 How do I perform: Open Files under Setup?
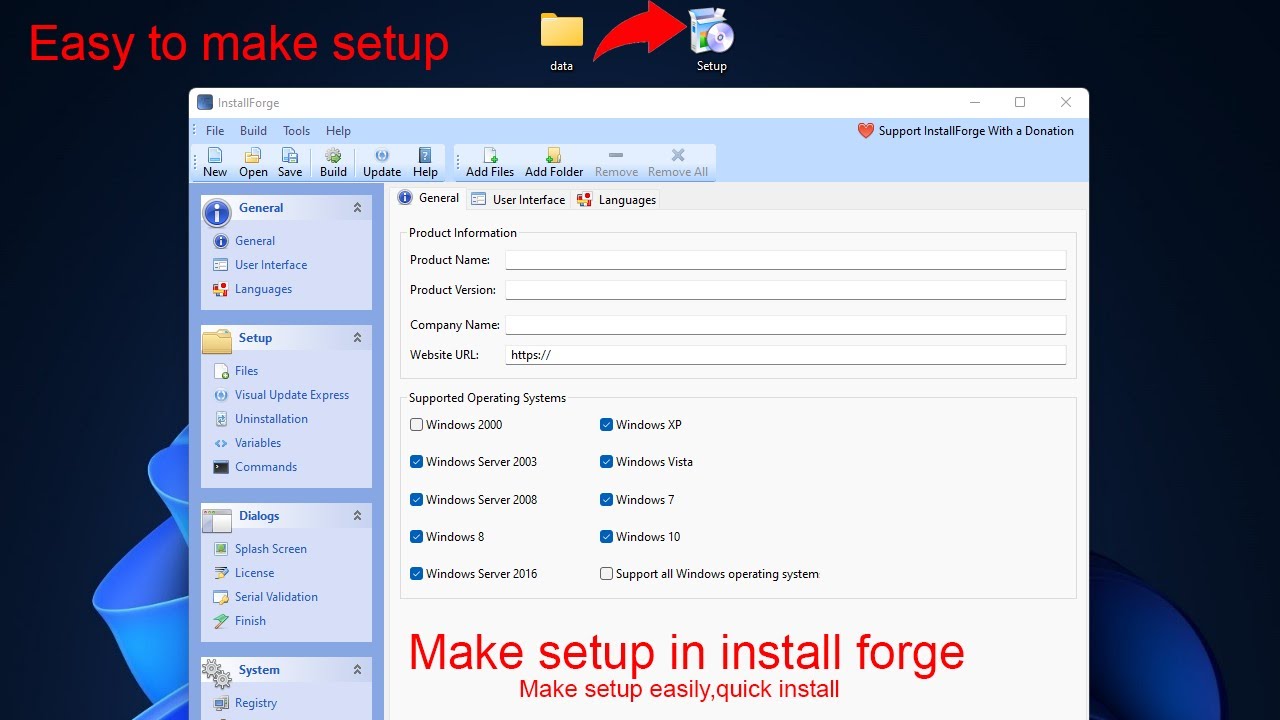(x=246, y=371)
